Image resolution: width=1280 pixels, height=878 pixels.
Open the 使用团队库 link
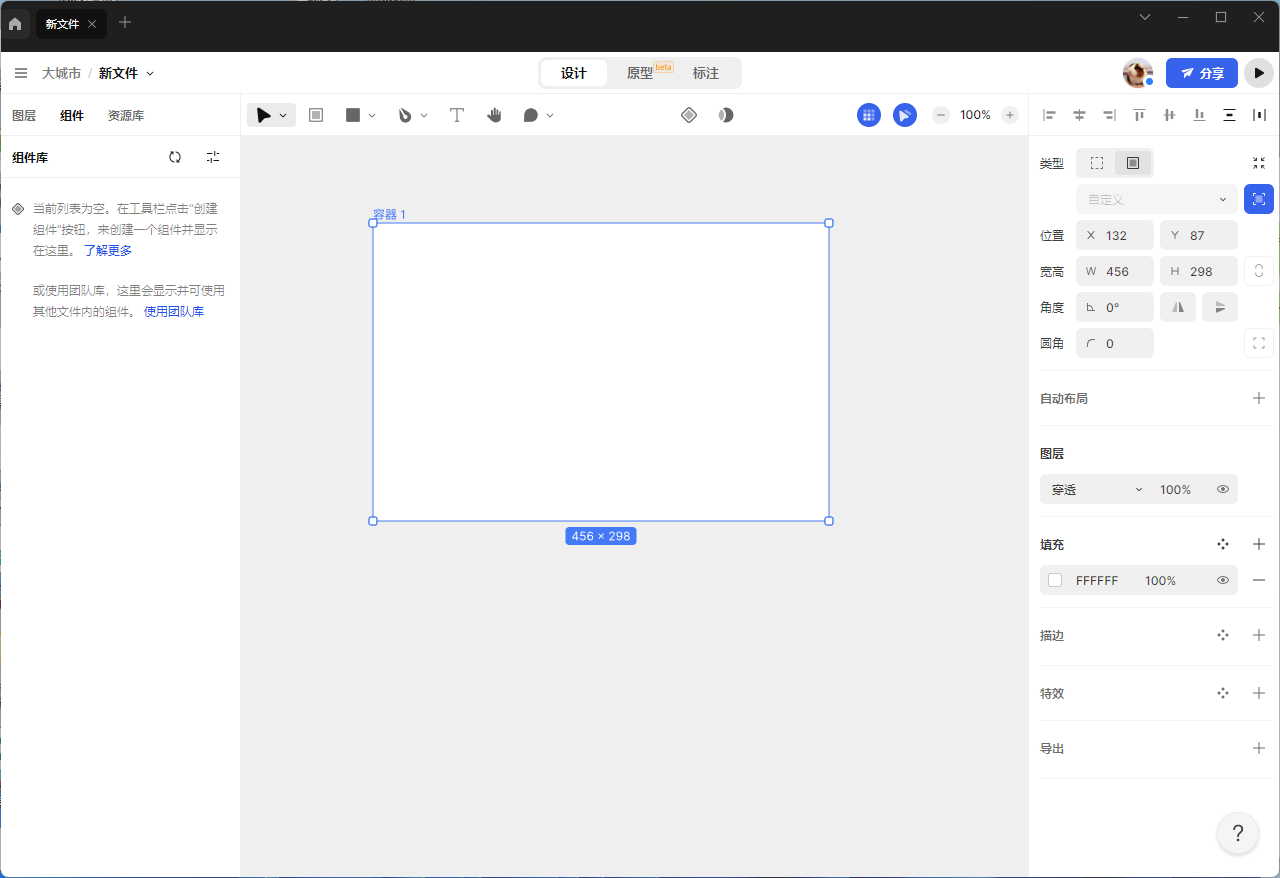click(x=174, y=311)
